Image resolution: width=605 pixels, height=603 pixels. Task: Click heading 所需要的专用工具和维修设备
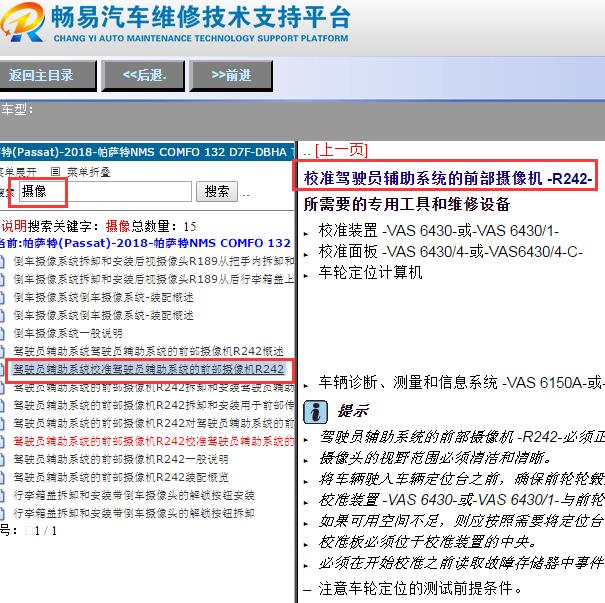(407, 204)
